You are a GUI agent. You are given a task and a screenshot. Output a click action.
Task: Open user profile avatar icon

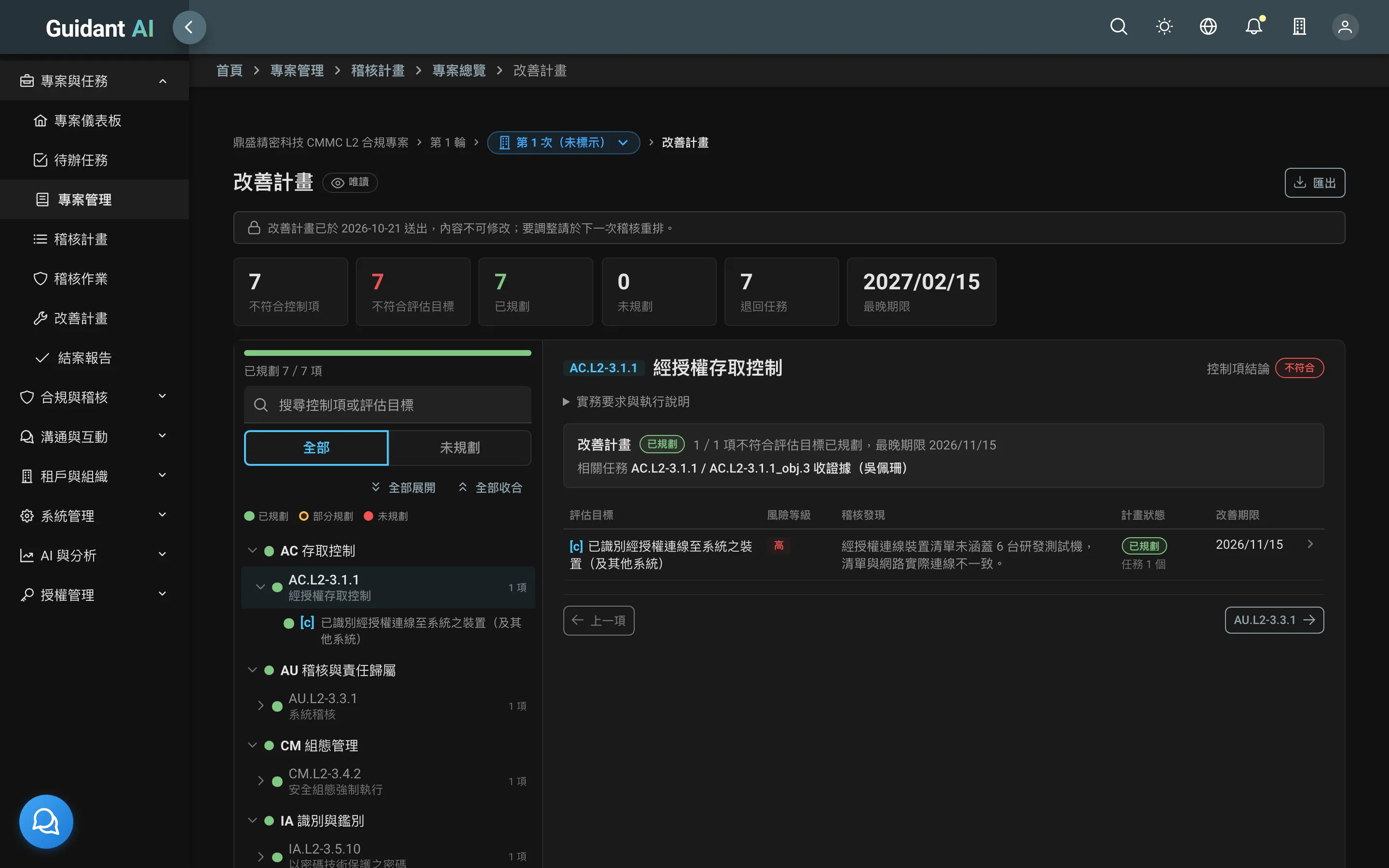pyautogui.click(x=1345, y=27)
